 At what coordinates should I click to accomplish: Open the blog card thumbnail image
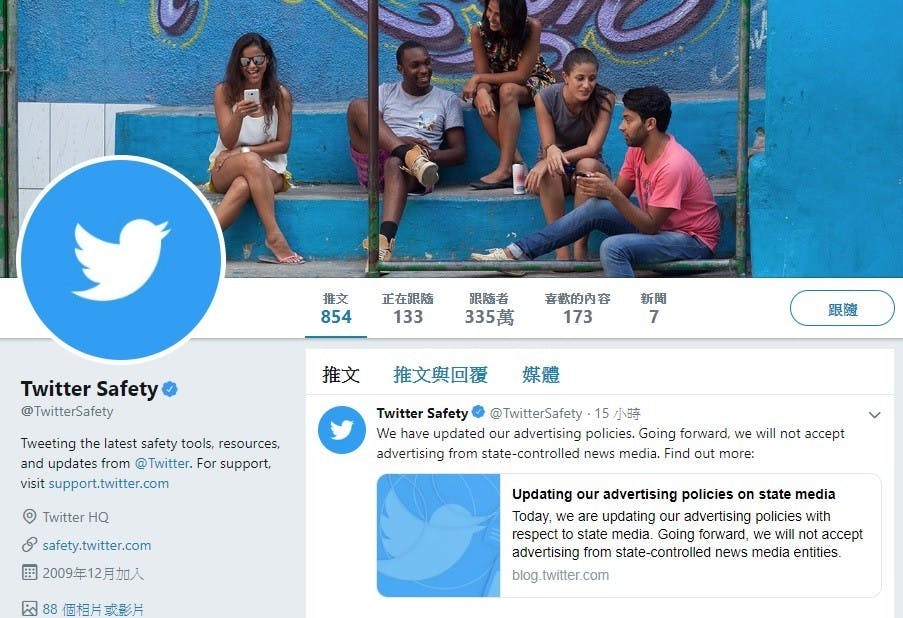tap(439, 535)
